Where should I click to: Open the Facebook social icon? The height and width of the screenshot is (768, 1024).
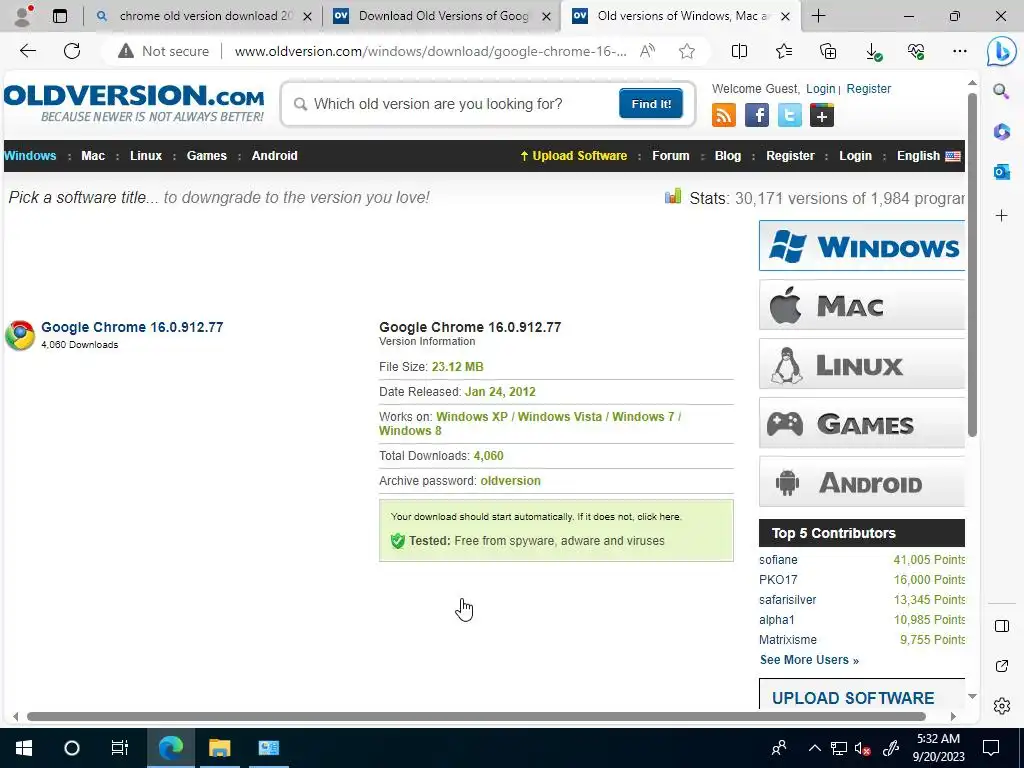(756, 116)
